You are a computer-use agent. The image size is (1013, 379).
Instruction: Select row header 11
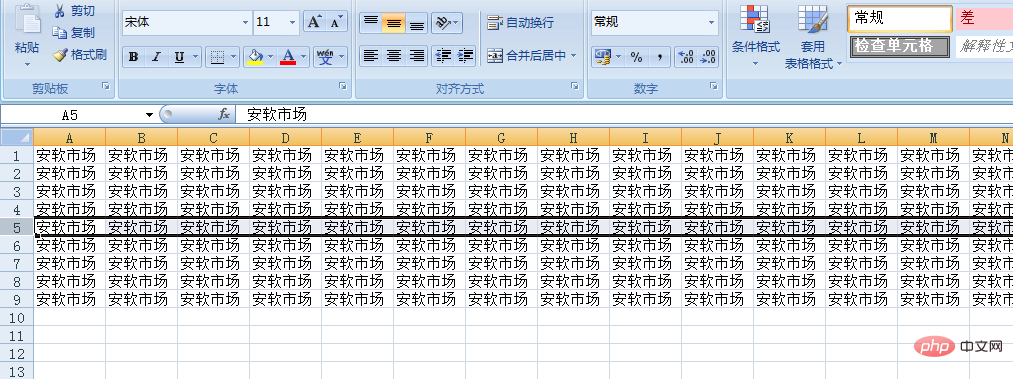coord(17,336)
